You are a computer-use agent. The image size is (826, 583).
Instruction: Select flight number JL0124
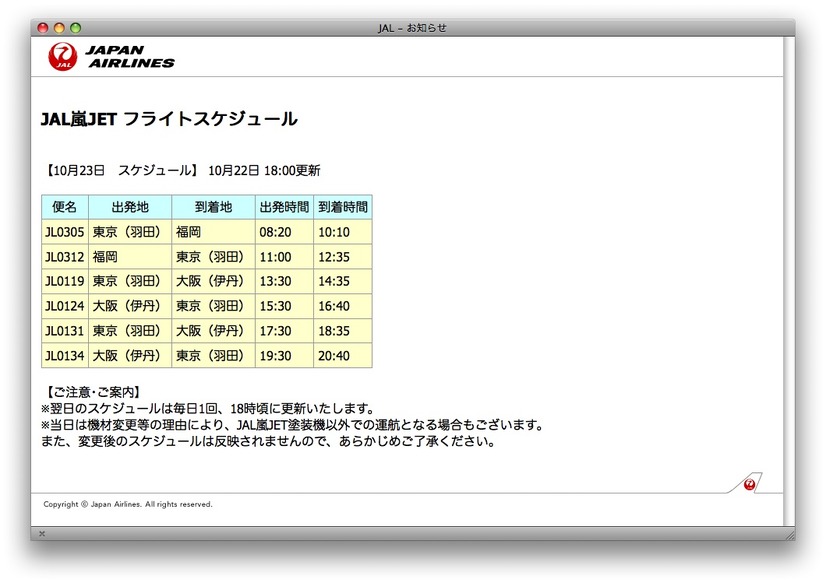[x=64, y=306]
